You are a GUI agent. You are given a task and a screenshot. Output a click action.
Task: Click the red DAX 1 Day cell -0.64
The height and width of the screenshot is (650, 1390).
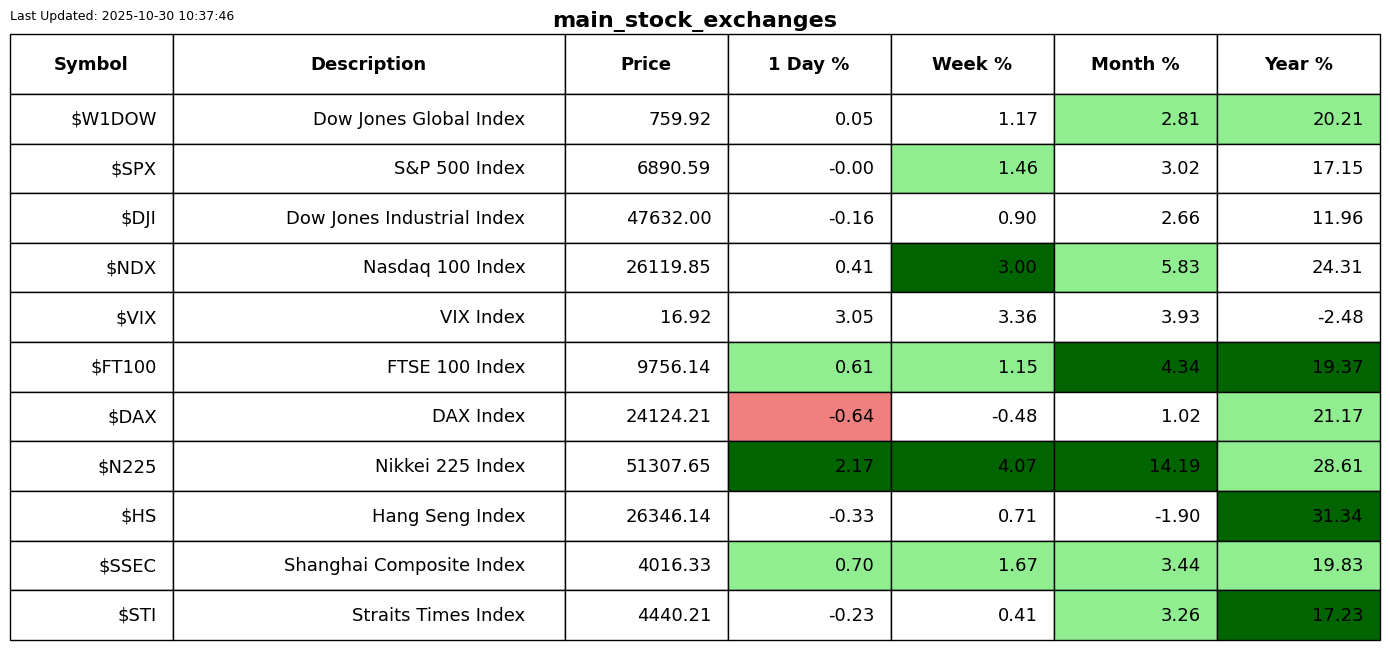point(809,417)
